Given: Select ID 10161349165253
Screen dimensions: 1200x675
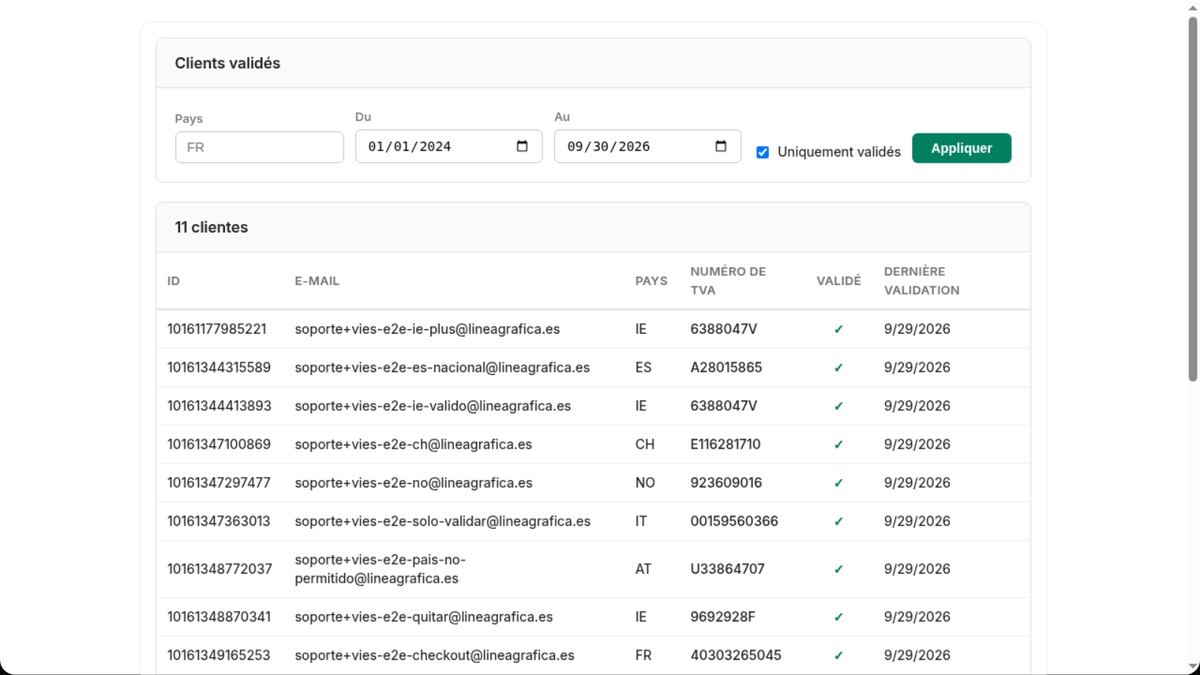Looking at the screenshot, I should tap(219, 655).
